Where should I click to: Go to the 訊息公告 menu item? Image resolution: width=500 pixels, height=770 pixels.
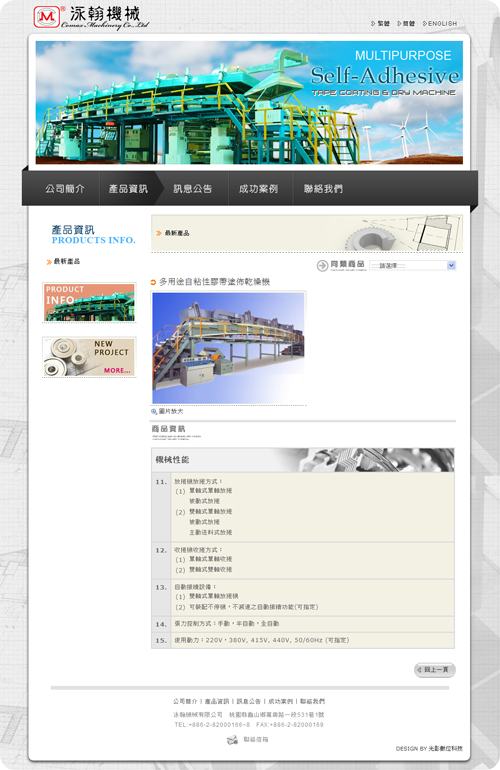point(193,189)
